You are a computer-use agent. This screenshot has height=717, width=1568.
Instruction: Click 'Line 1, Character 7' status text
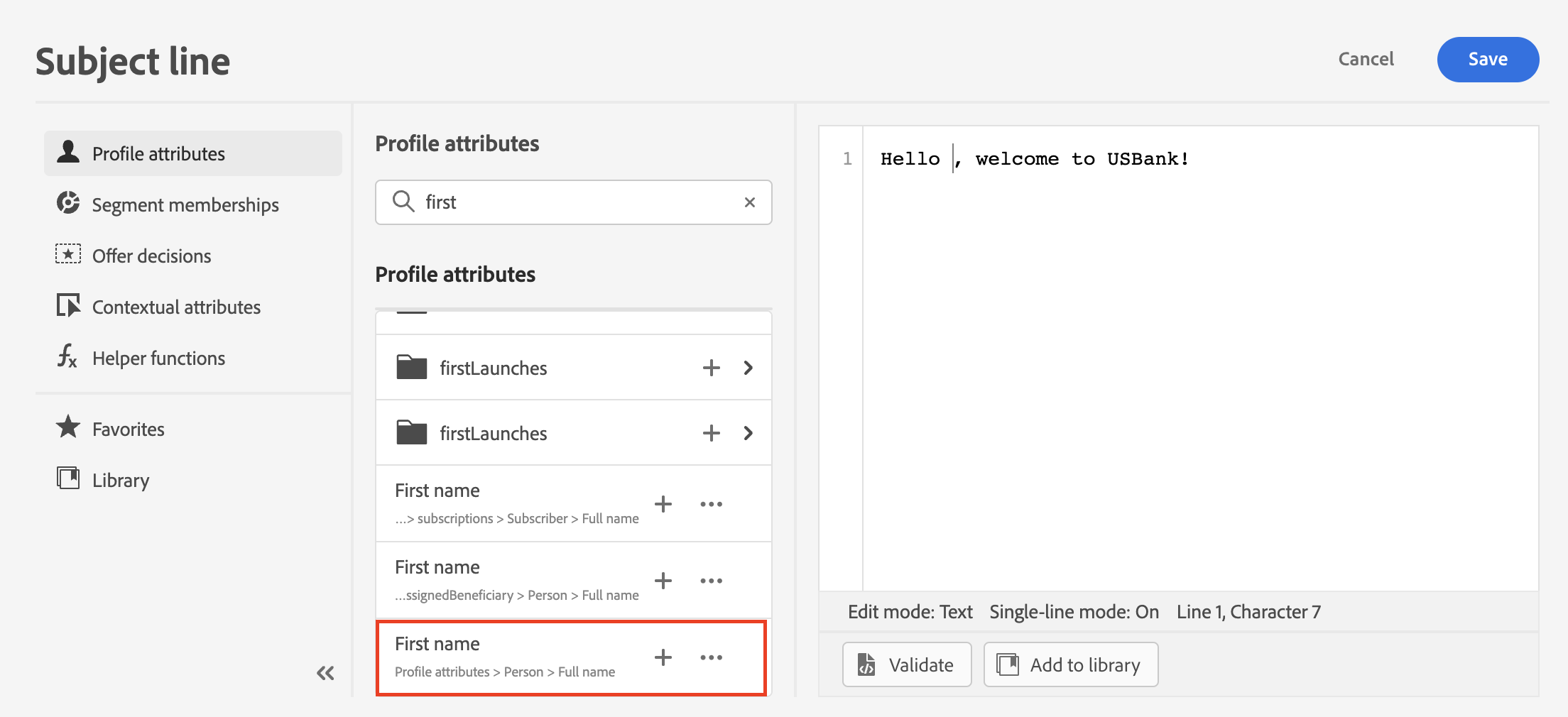pos(1248,612)
